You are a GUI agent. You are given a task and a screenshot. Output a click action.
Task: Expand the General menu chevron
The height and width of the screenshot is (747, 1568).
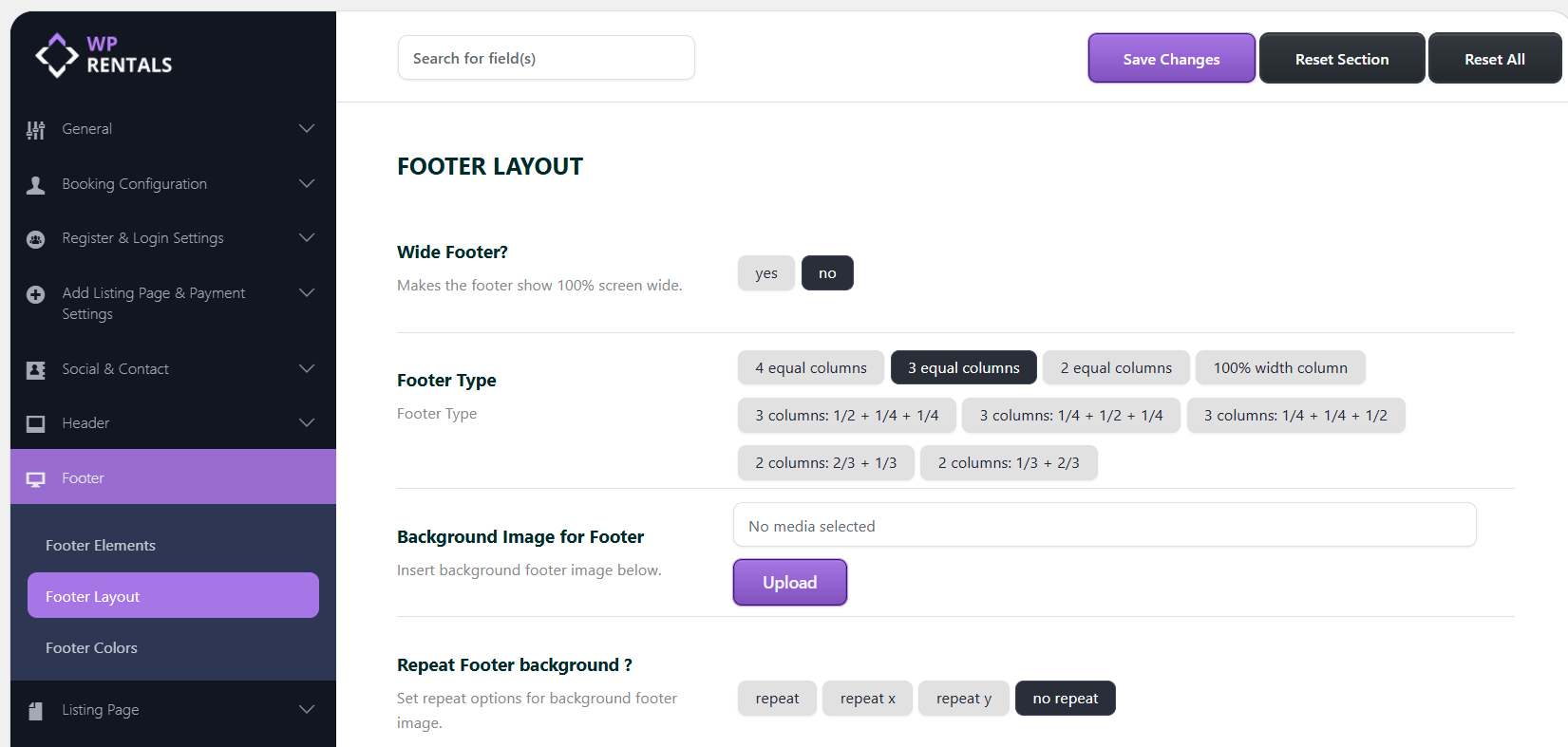(307, 128)
